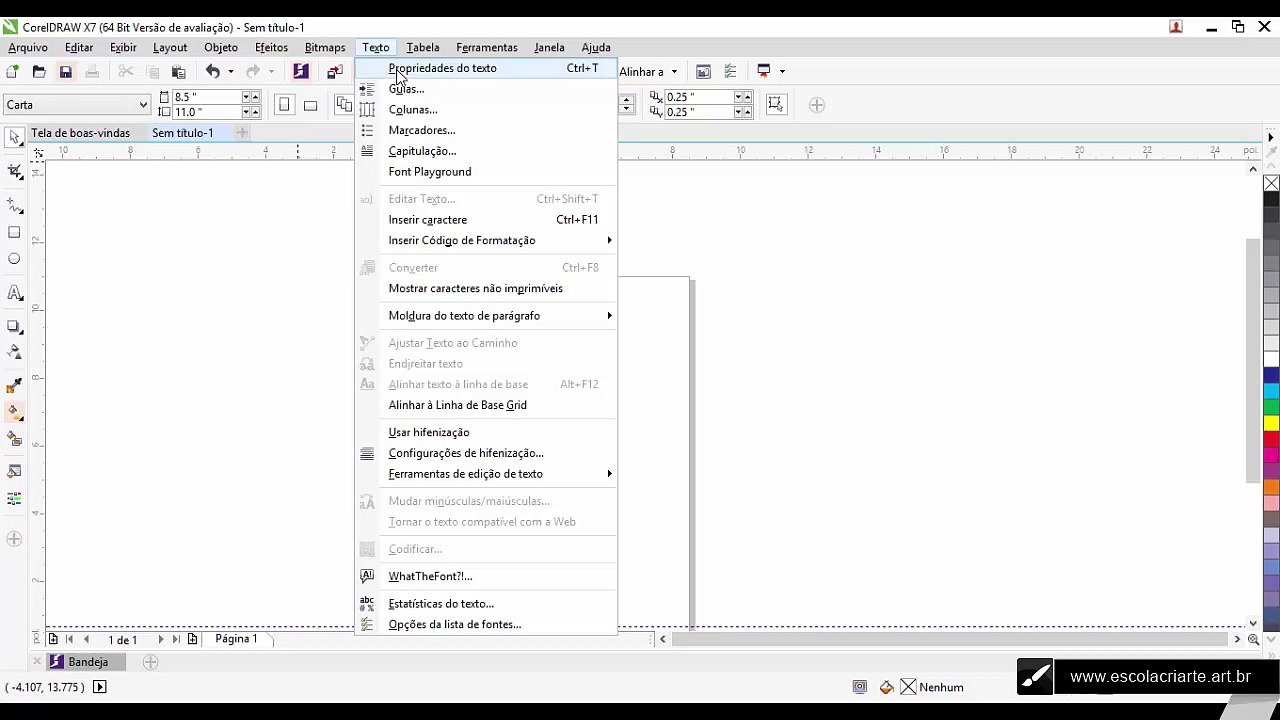Create a new document with the New icon

12,72
